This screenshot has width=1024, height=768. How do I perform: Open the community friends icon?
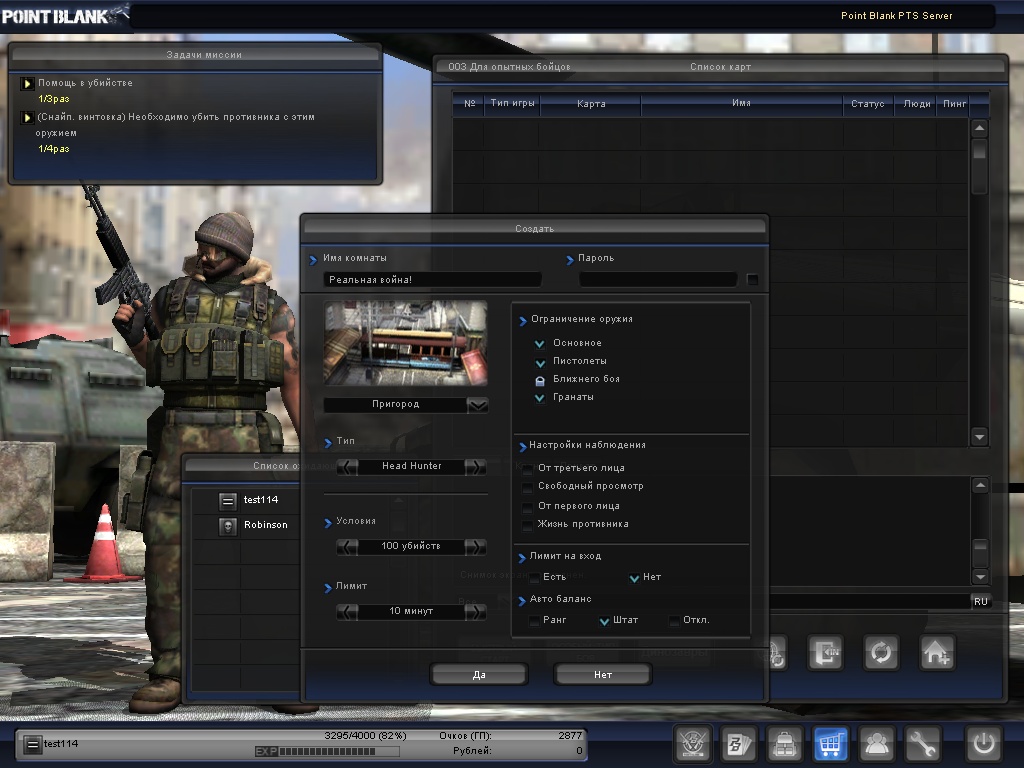click(878, 744)
